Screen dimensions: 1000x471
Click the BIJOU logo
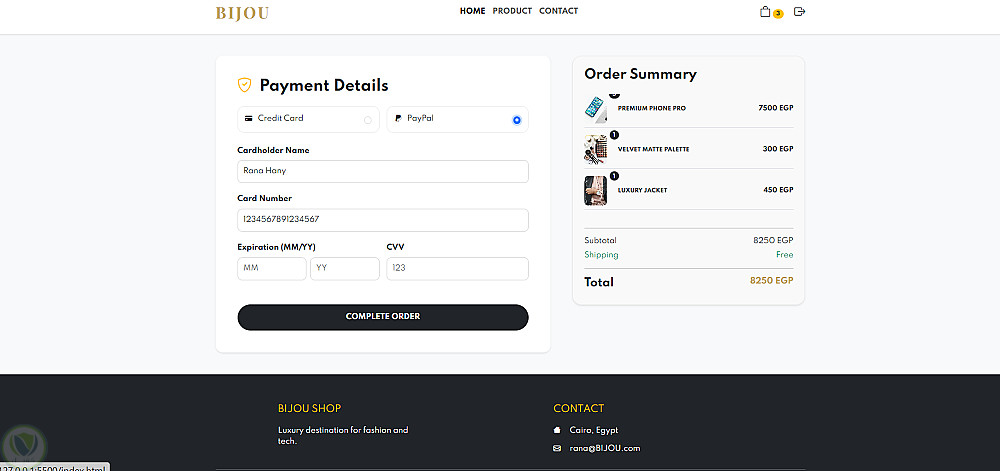tap(242, 13)
